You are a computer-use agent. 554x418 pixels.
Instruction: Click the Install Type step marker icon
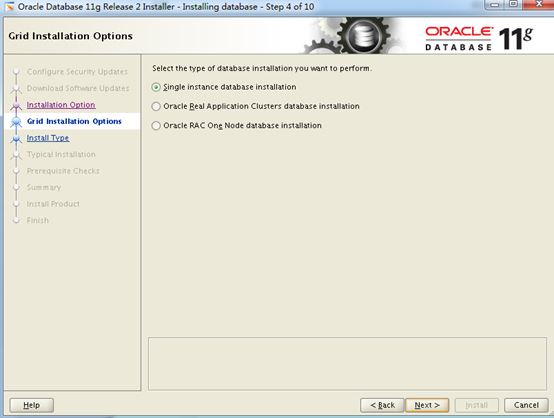tap(16, 139)
